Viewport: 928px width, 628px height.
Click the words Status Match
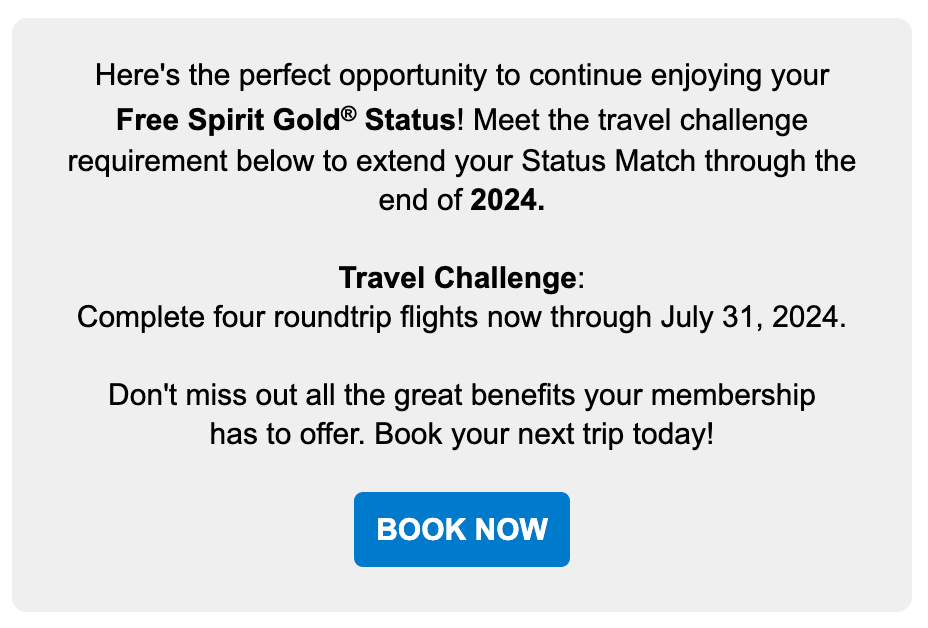coord(608,161)
